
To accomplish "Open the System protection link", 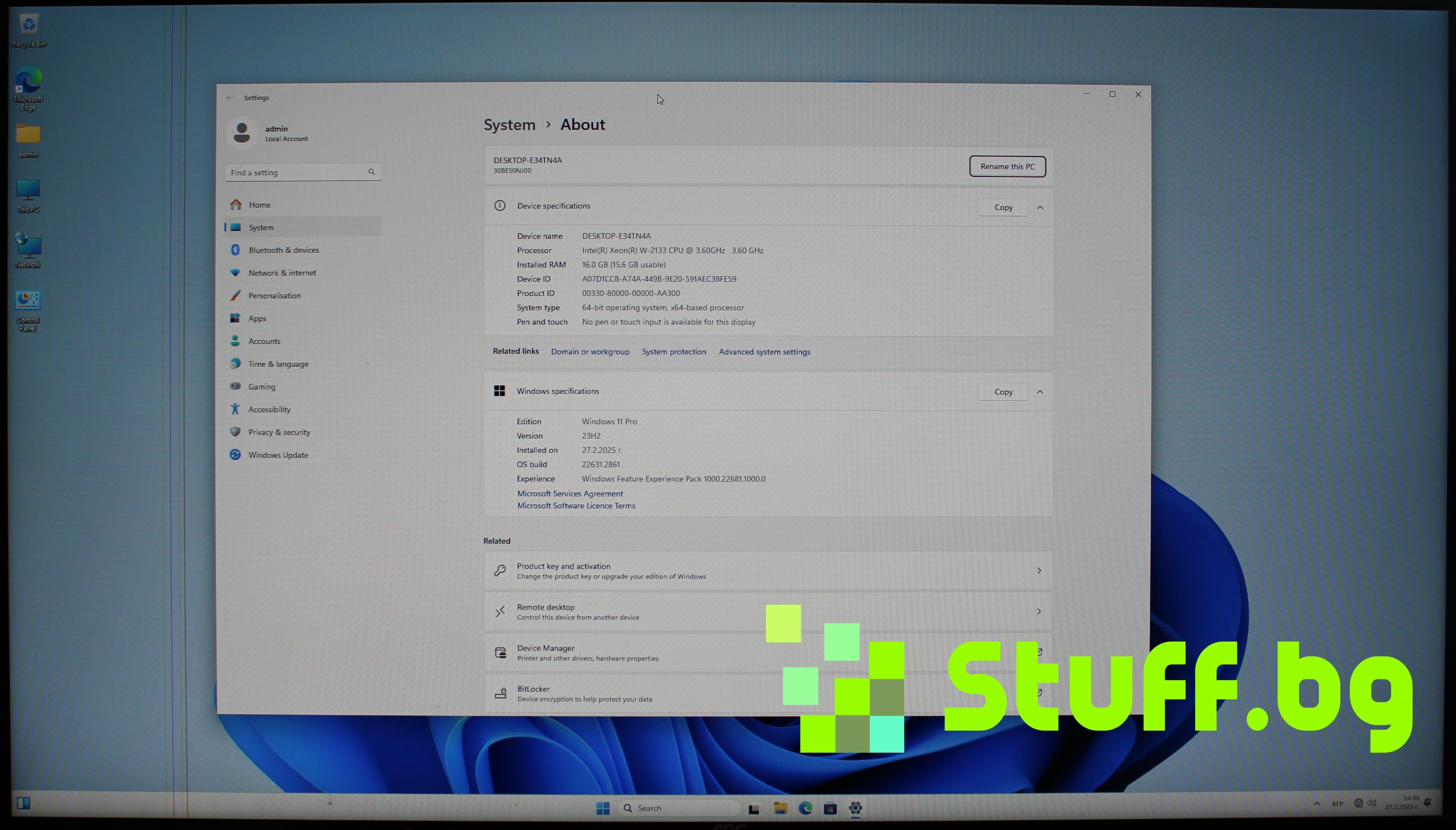I will coord(674,352).
